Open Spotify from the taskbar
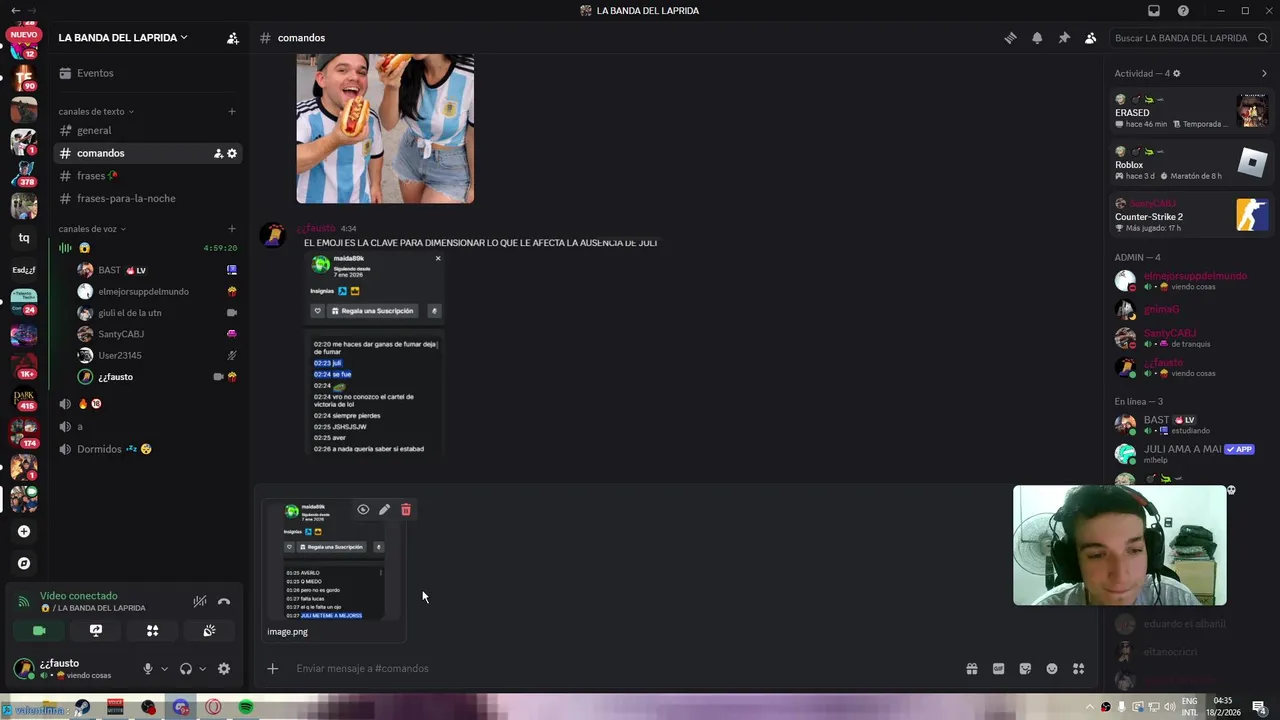This screenshot has width=1280, height=720. [x=246, y=707]
